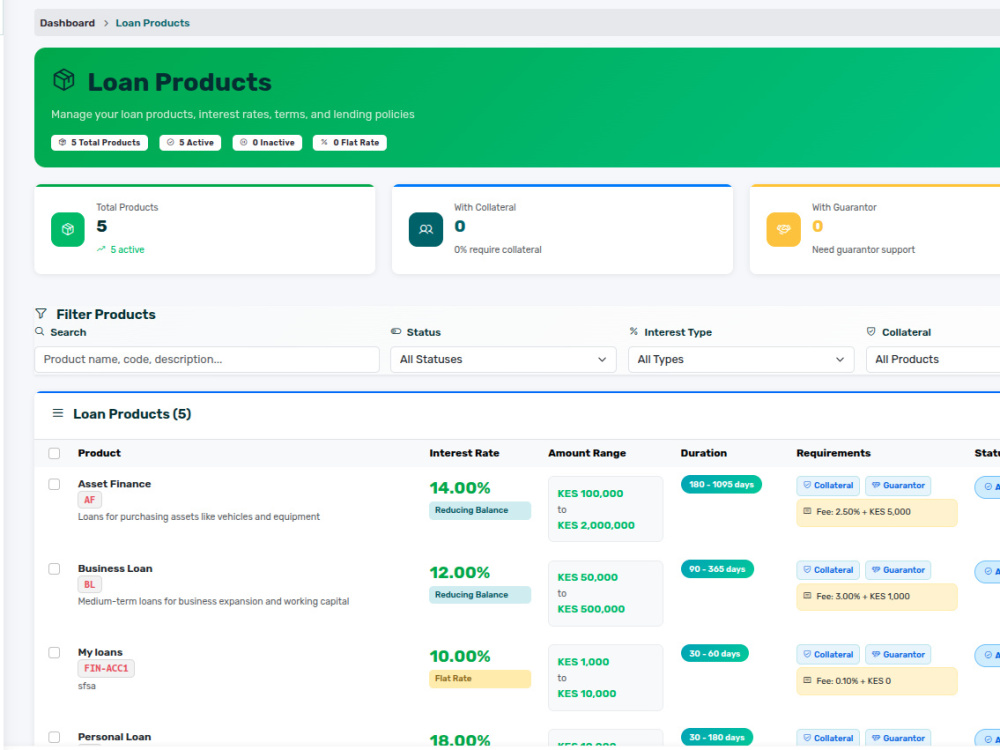Click the BL product code badge
1000x750 pixels.
(x=89, y=584)
